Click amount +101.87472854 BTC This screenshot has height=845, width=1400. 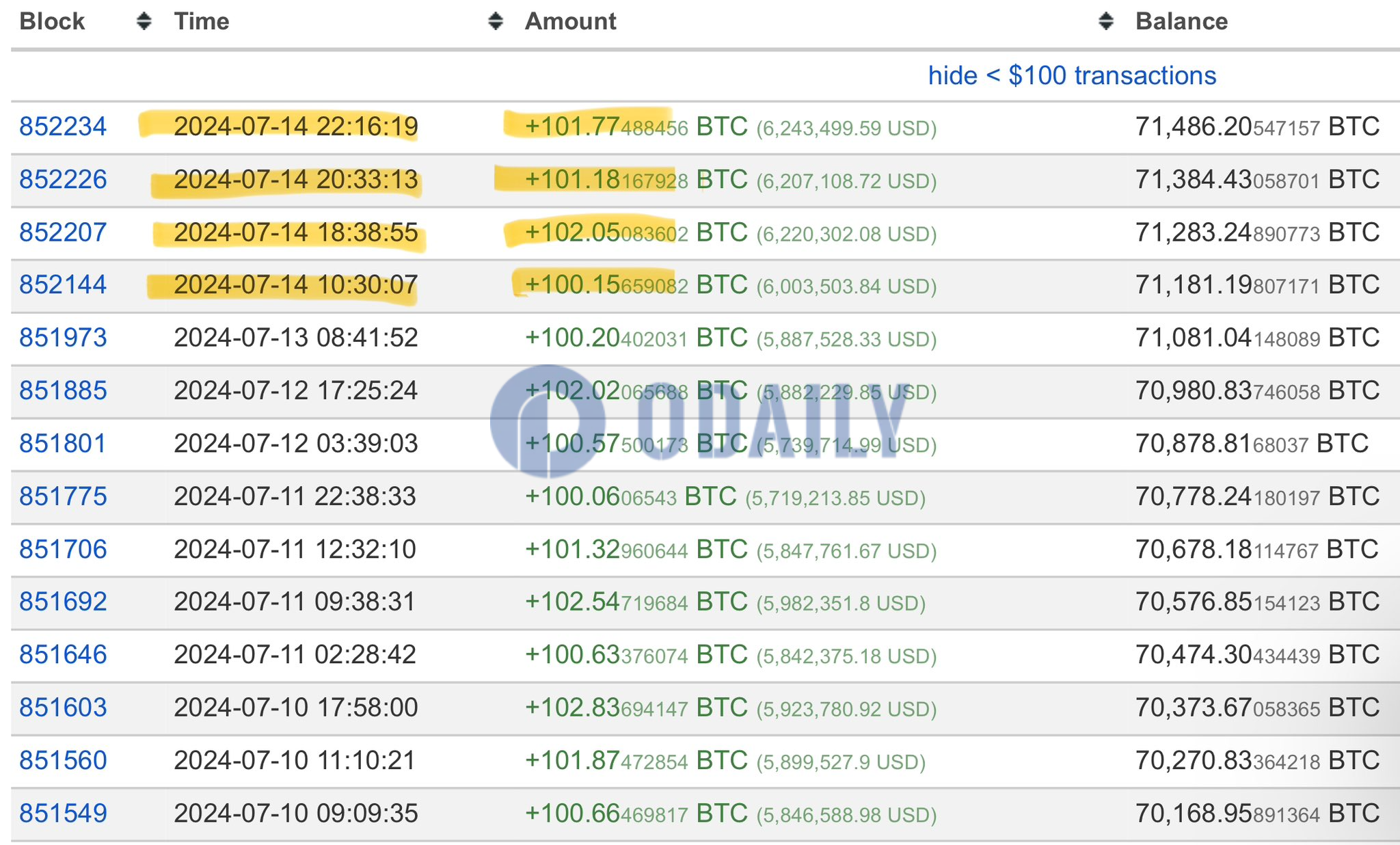coord(636,760)
